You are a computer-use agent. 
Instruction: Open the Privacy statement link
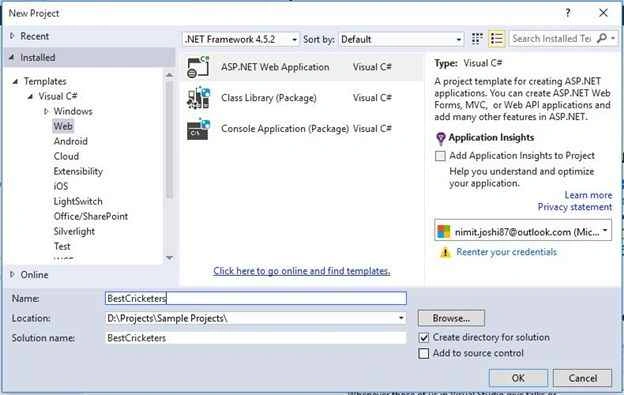pyautogui.click(x=575, y=207)
